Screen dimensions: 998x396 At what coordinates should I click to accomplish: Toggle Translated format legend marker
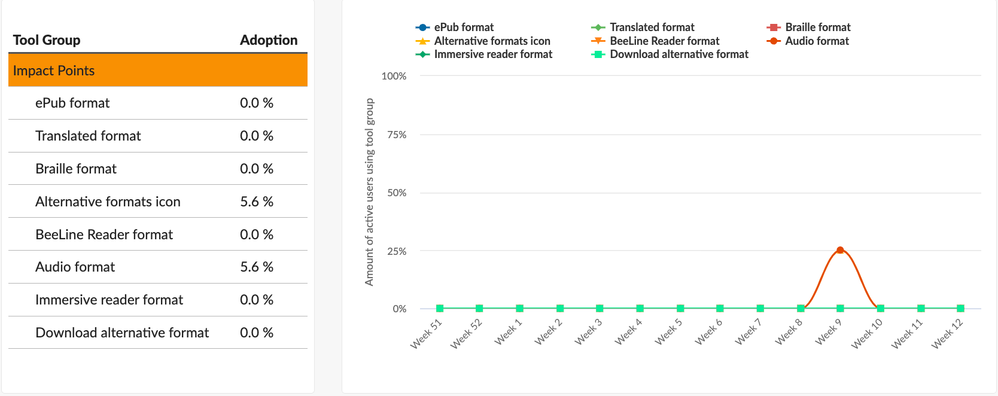pos(596,27)
